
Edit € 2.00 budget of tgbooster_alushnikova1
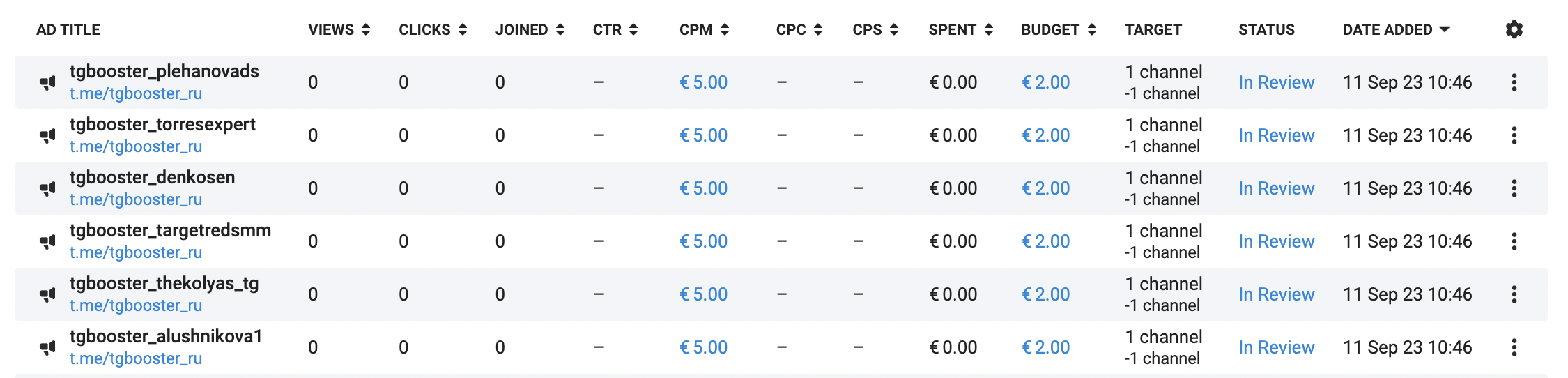click(1045, 347)
